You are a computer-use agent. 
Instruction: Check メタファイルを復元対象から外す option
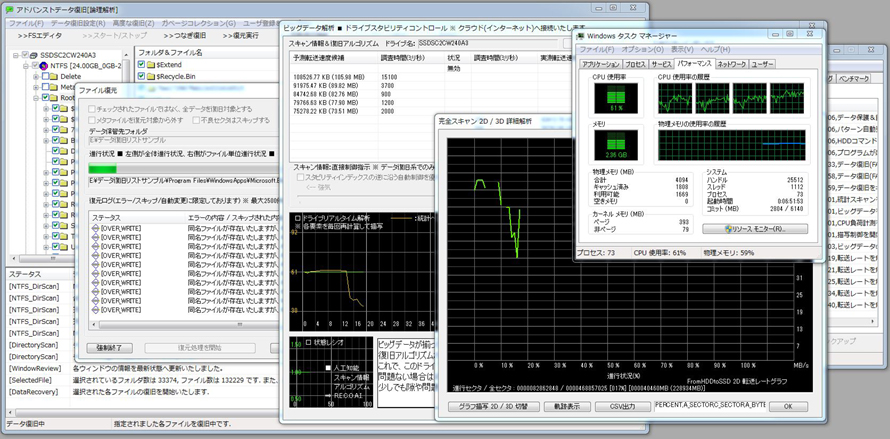92,120
